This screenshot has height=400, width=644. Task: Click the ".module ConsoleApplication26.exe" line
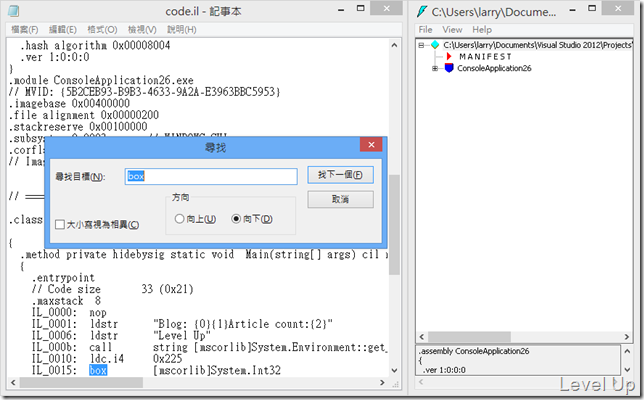coord(101,80)
